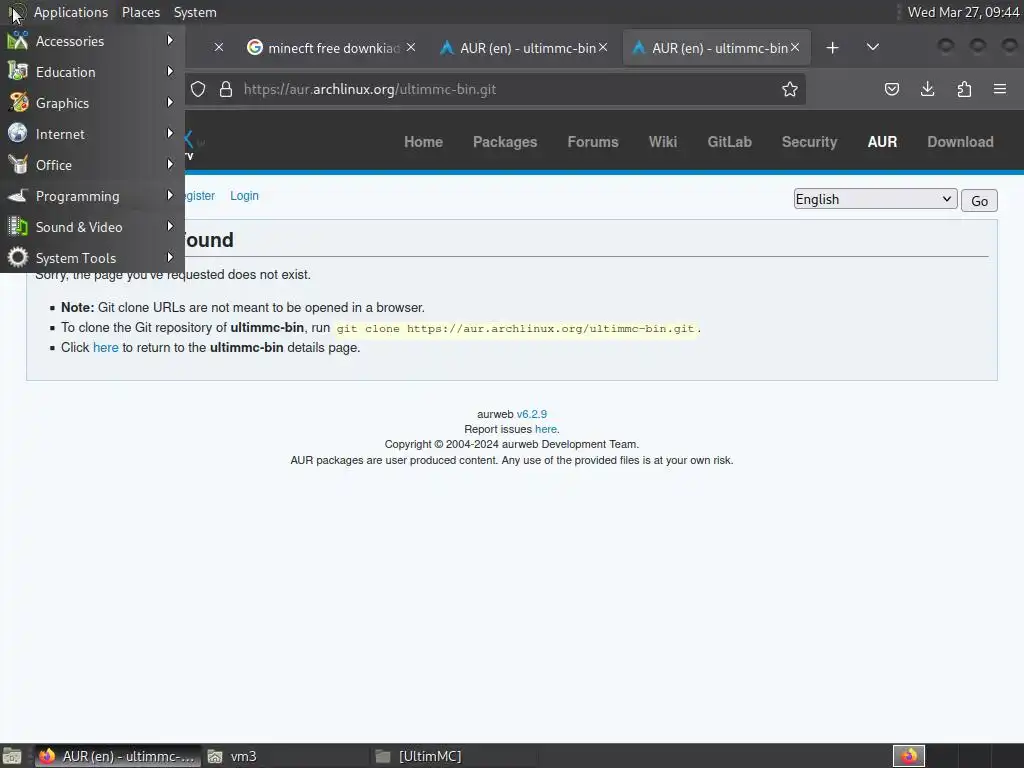The height and width of the screenshot is (768, 1024).
Task: Close the minecft free download tab
Action: (x=411, y=48)
